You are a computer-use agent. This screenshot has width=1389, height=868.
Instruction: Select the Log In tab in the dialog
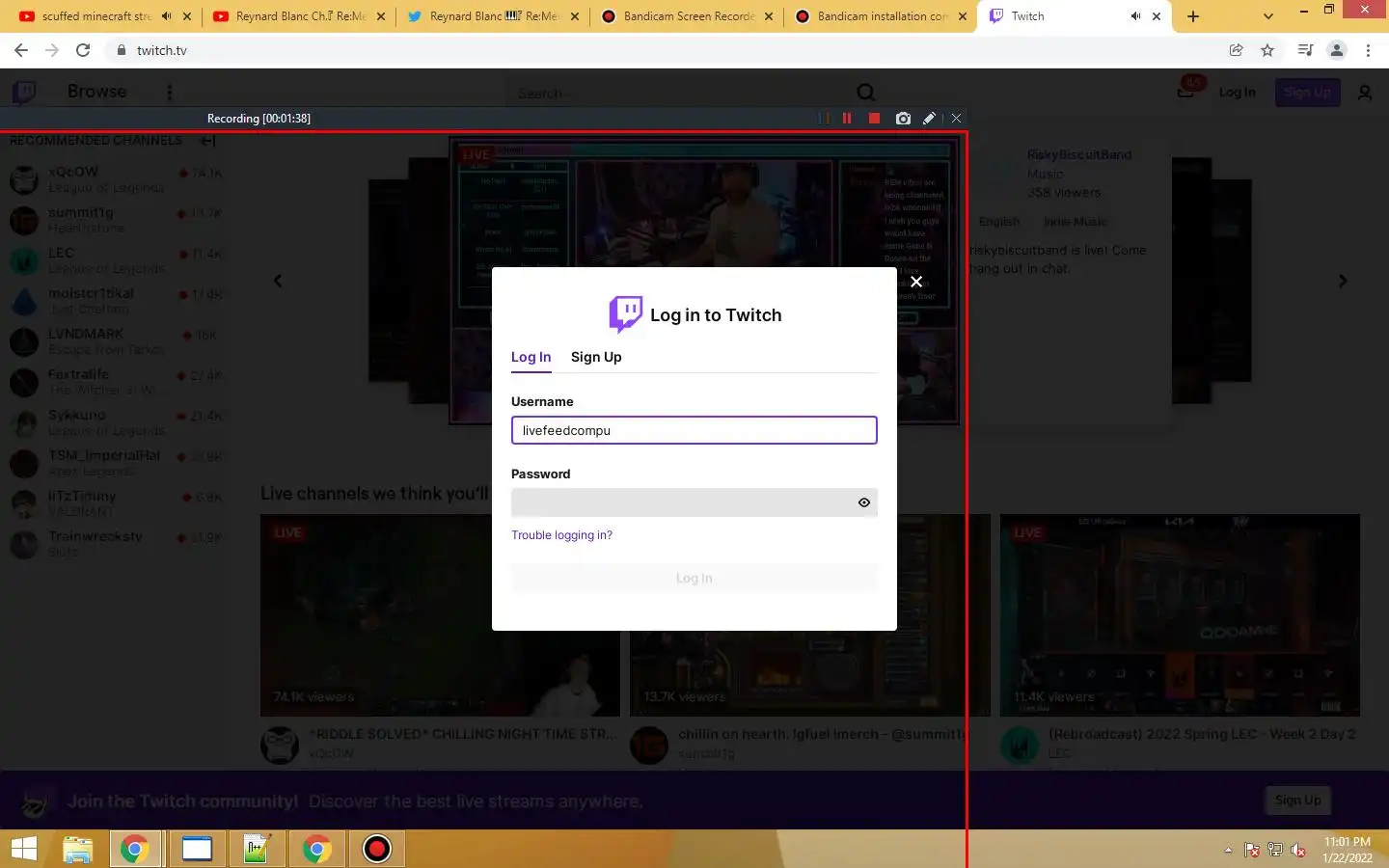point(531,357)
